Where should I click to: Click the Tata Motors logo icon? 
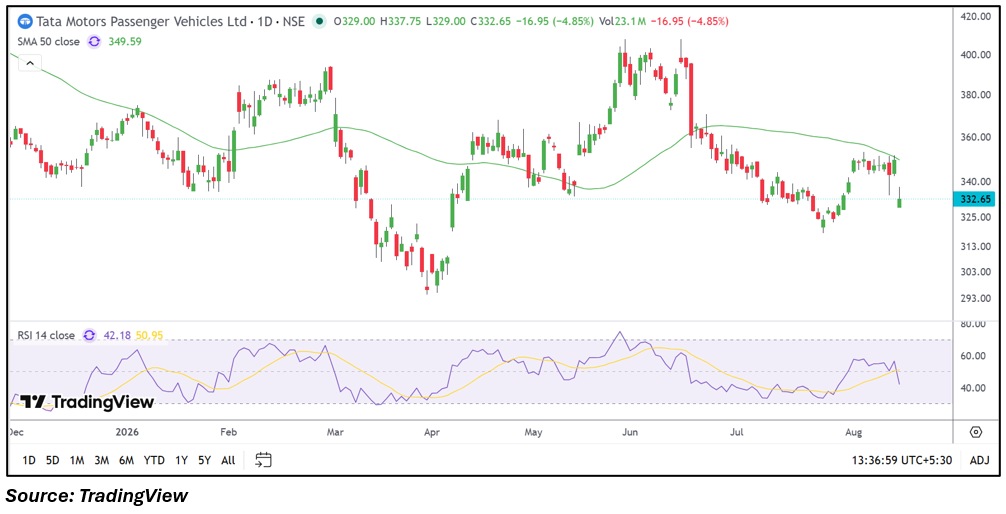26,21
